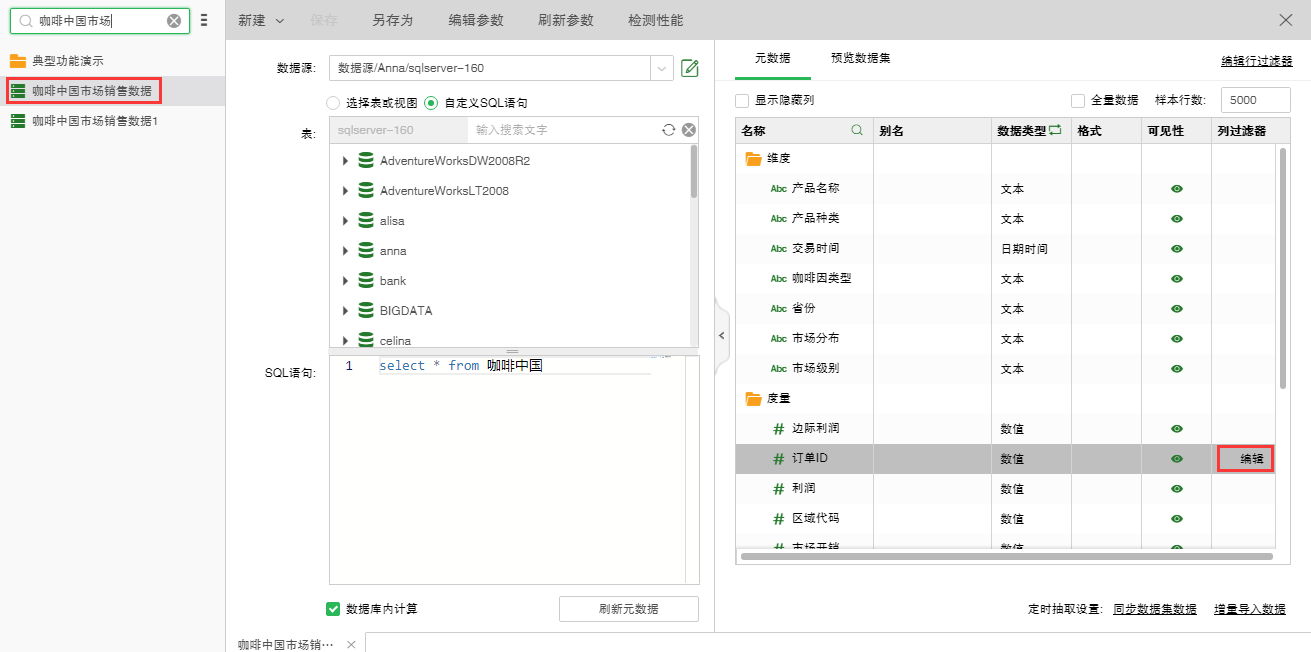Select the 选择表或视图 radio option
1311x652 pixels.
pos(333,102)
